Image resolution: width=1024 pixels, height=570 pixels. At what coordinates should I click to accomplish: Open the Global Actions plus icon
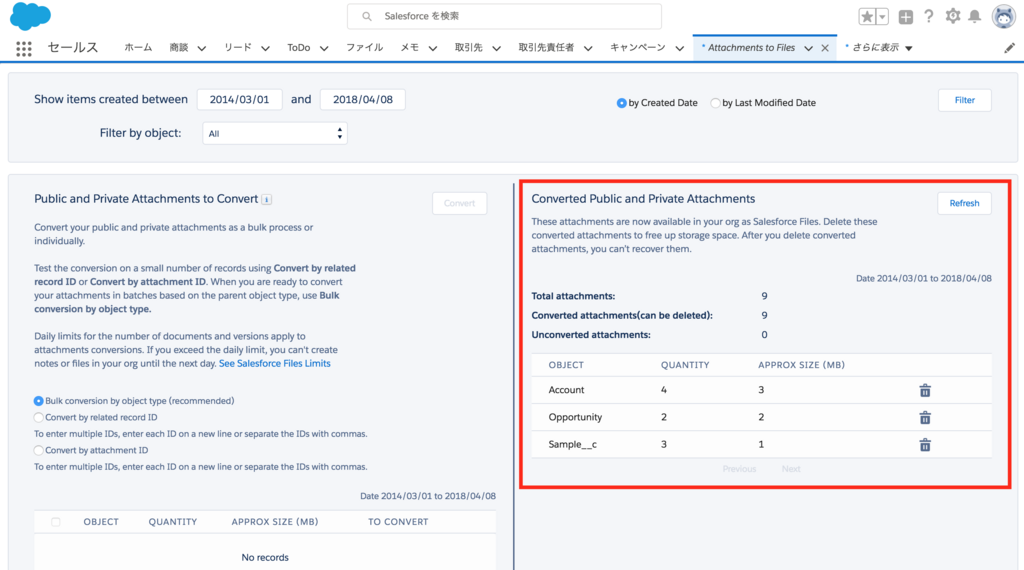click(905, 17)
